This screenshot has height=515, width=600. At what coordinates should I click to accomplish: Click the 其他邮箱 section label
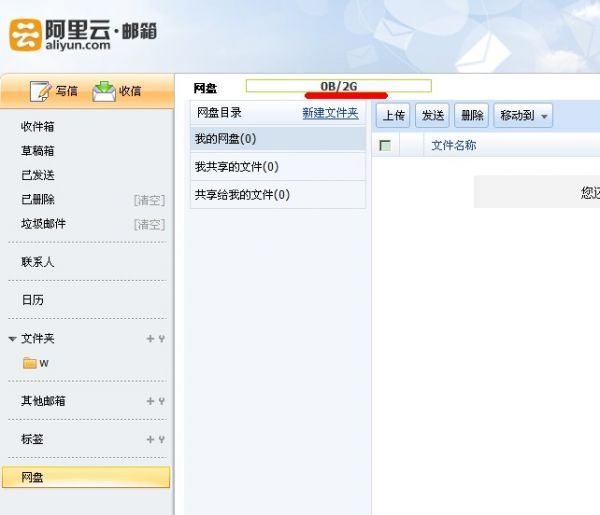(43, 401)
